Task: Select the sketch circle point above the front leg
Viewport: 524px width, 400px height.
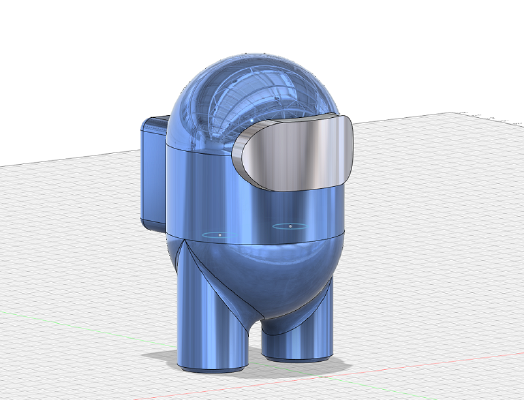Action: [220, 235]
